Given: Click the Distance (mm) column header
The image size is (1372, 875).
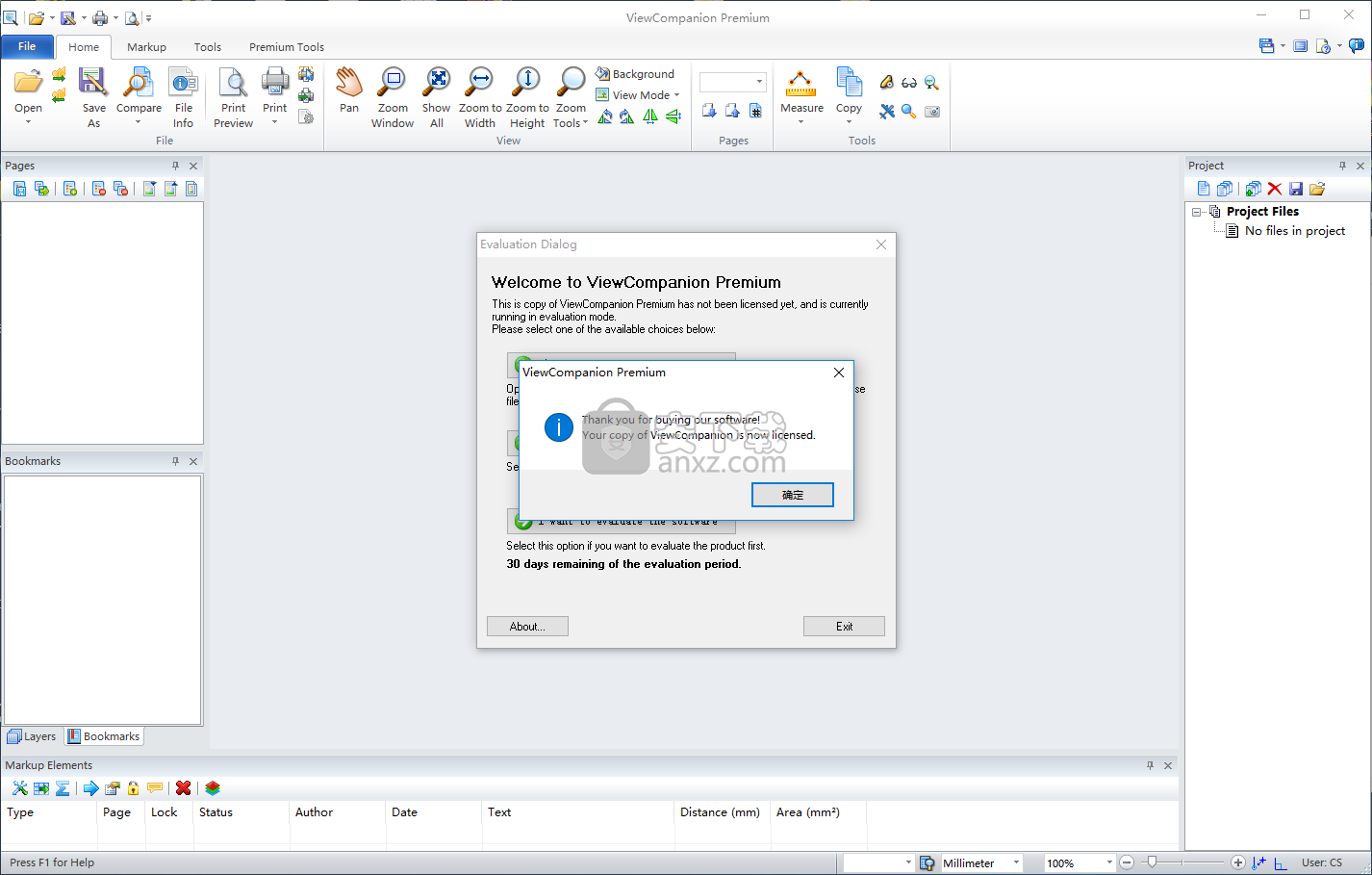Looking at the screenshot, I should [x=722, y=812].
